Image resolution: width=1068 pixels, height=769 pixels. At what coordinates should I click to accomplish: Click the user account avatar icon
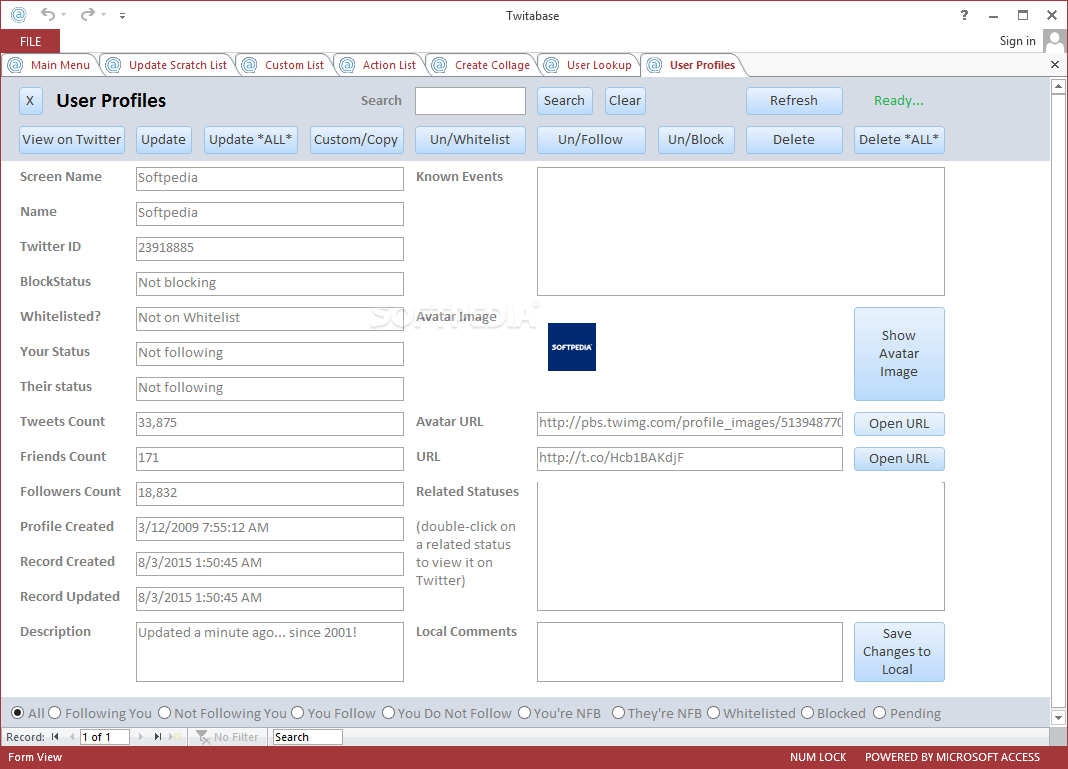(1054, 41)
